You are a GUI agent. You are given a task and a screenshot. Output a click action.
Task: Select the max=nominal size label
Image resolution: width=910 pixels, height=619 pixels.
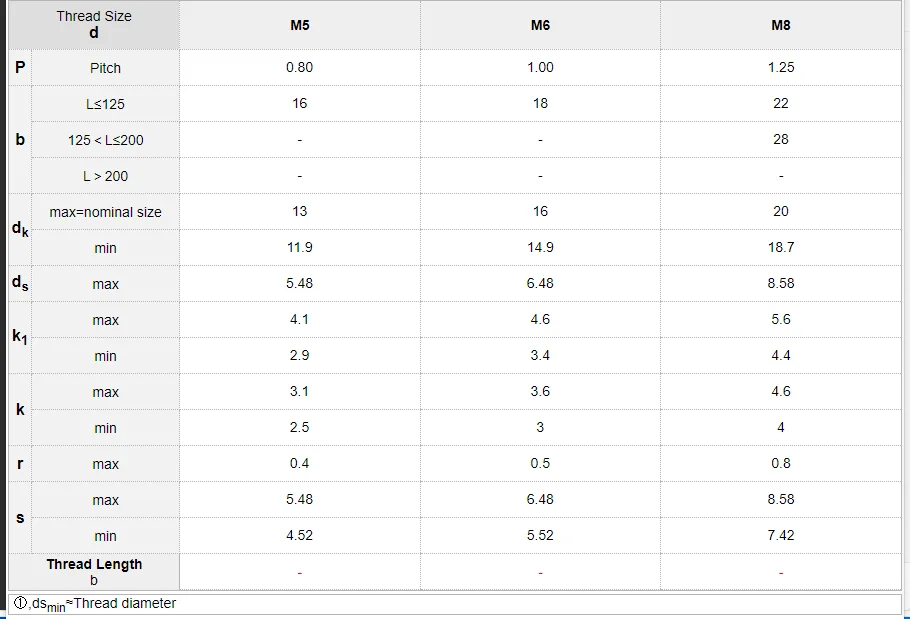(x=105, y=212)
